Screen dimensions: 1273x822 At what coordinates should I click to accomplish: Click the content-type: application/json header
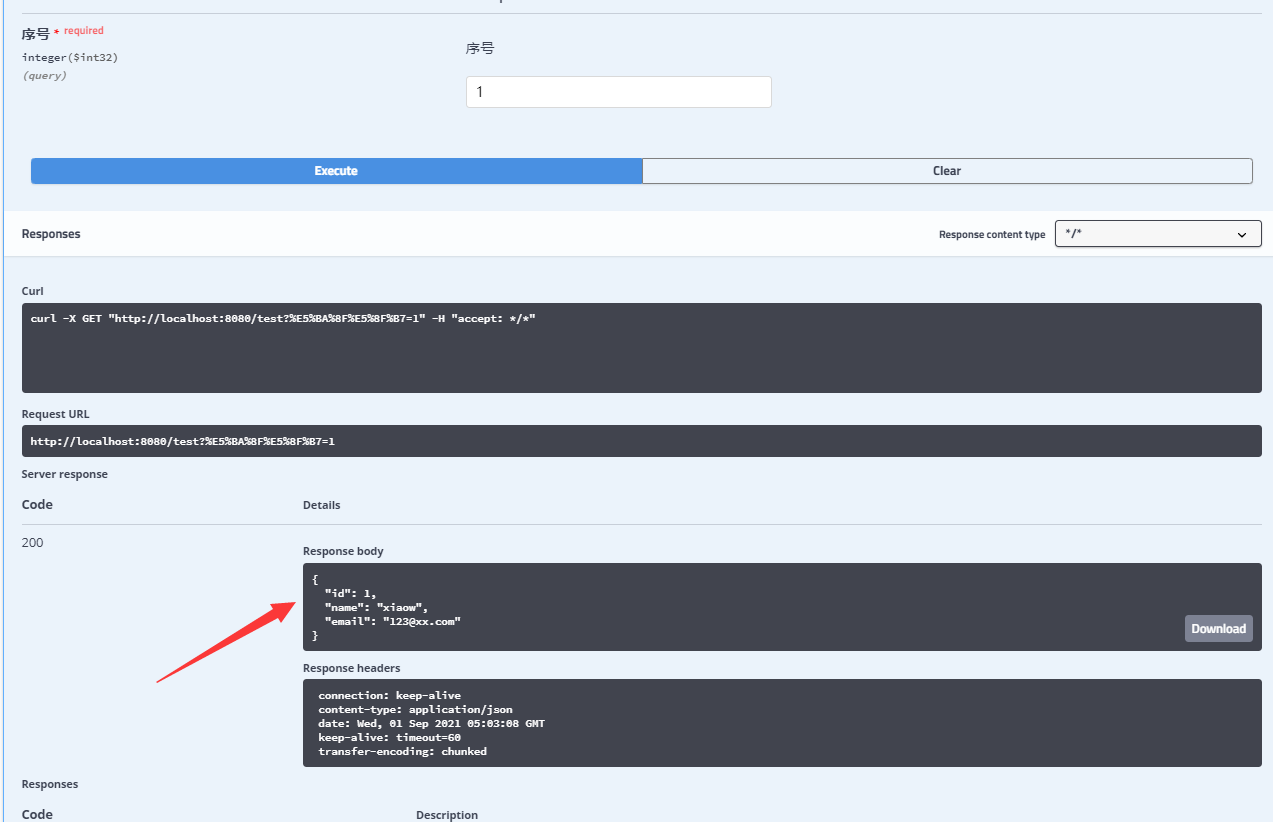[x=415, y=709]
